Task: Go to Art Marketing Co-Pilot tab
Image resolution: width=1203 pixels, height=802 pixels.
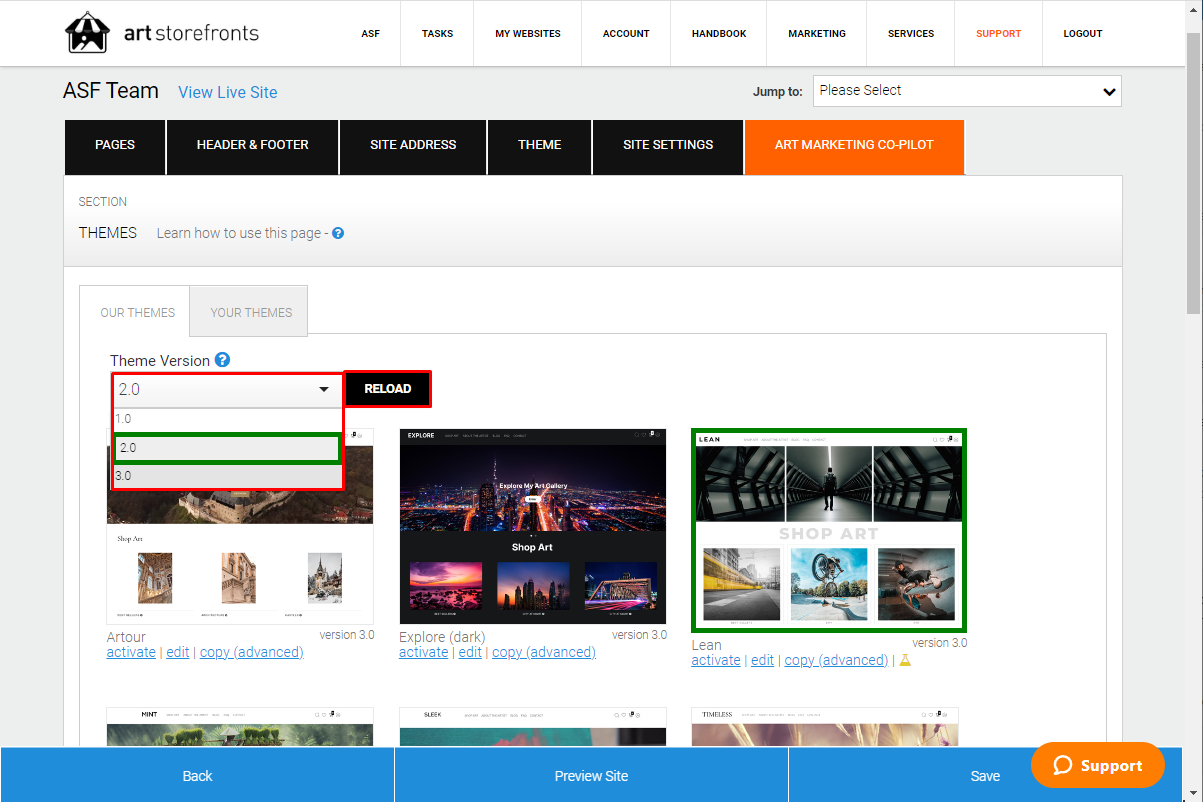Action: pos(854,146)
